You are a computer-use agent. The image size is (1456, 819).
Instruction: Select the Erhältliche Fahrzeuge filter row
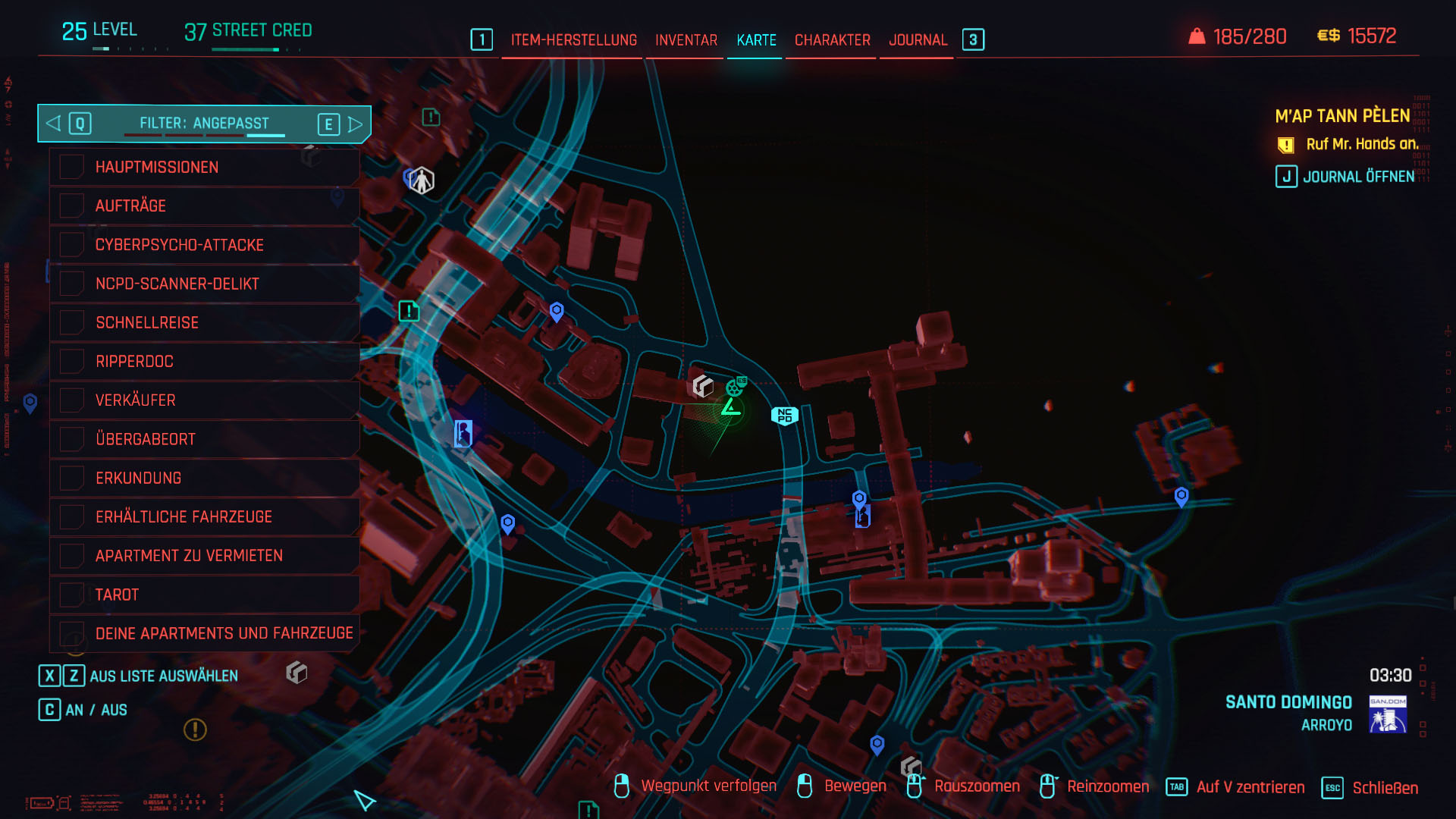[204, 516]
